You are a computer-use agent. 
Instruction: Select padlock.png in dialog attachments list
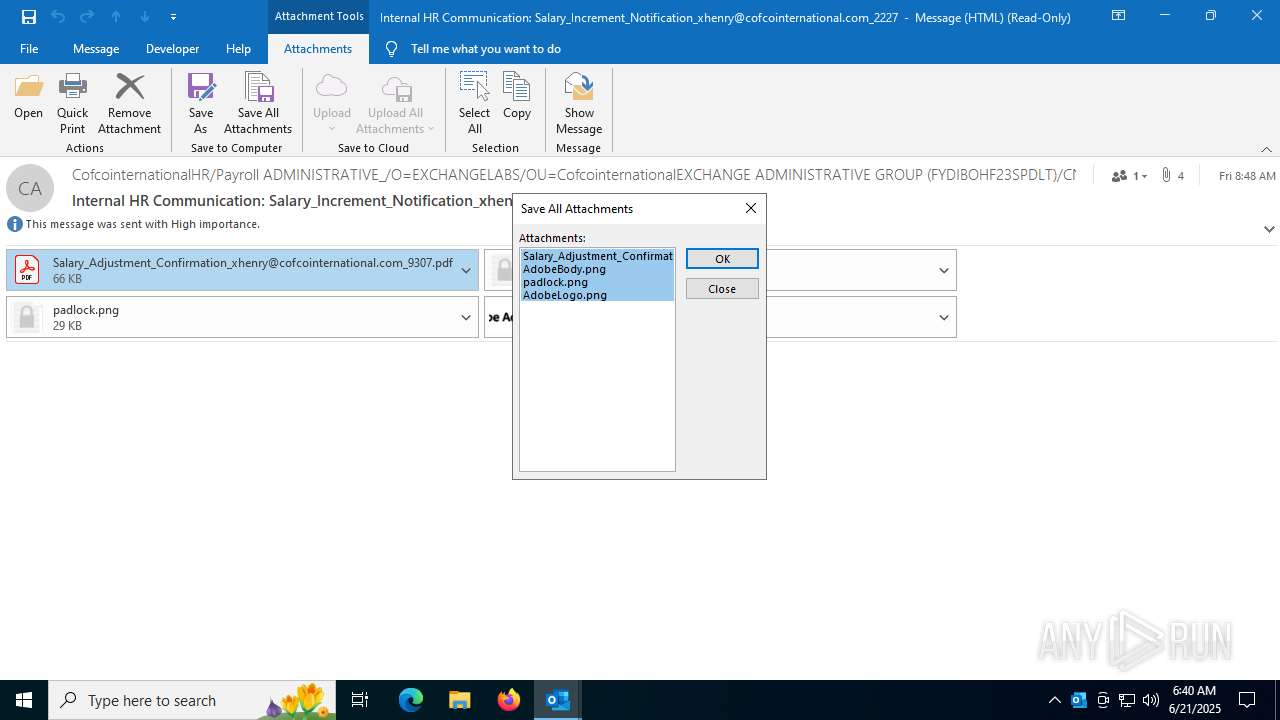coord(597,282)
